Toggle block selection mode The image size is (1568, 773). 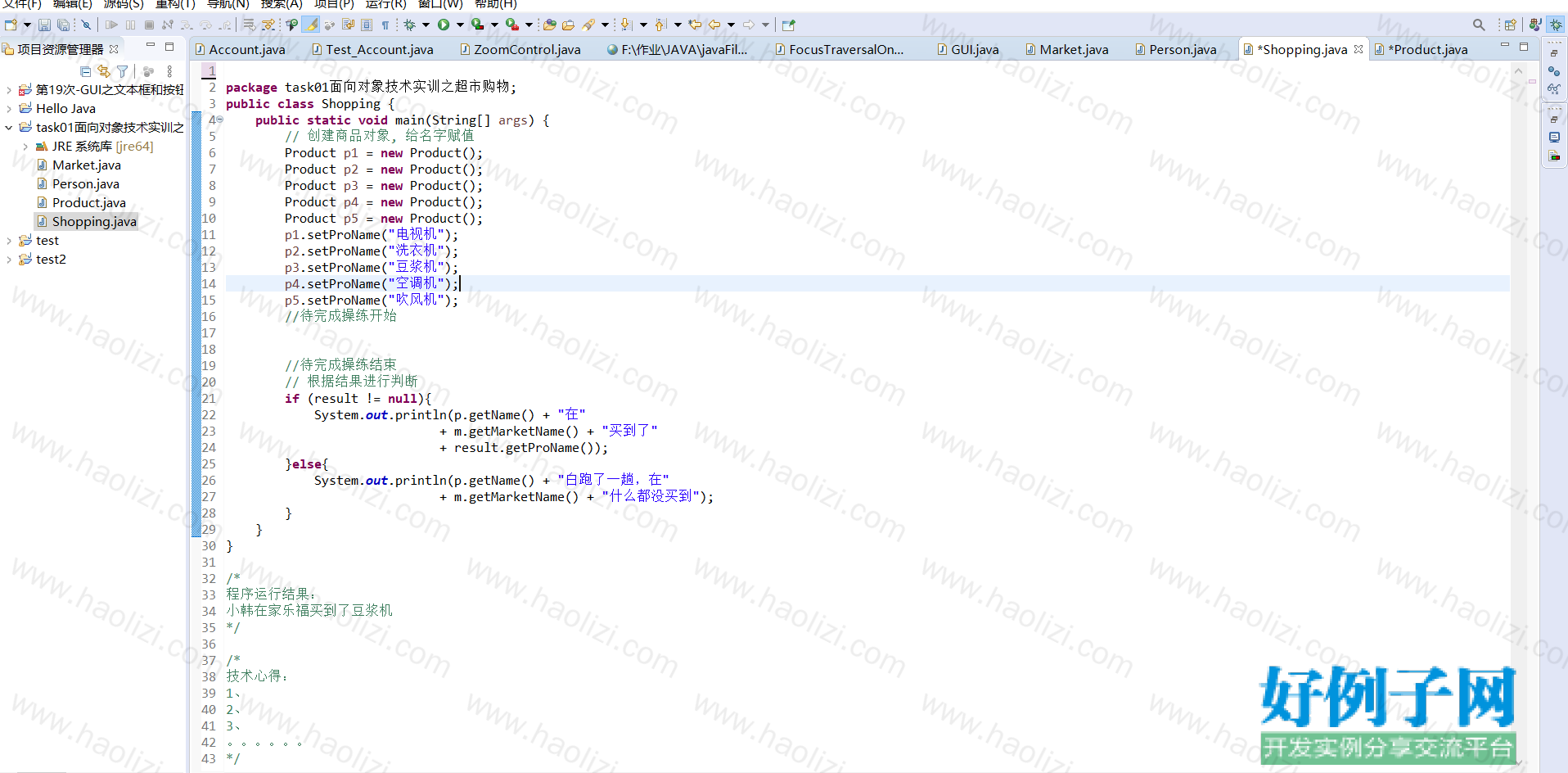366,25
